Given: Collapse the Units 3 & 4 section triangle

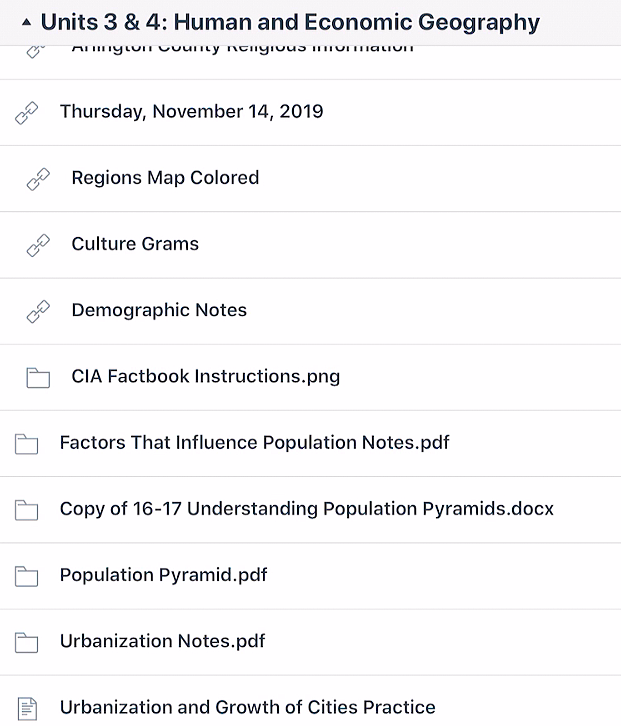Looking at the screenshot, I should pyautogui.click(x=26, y=22).
